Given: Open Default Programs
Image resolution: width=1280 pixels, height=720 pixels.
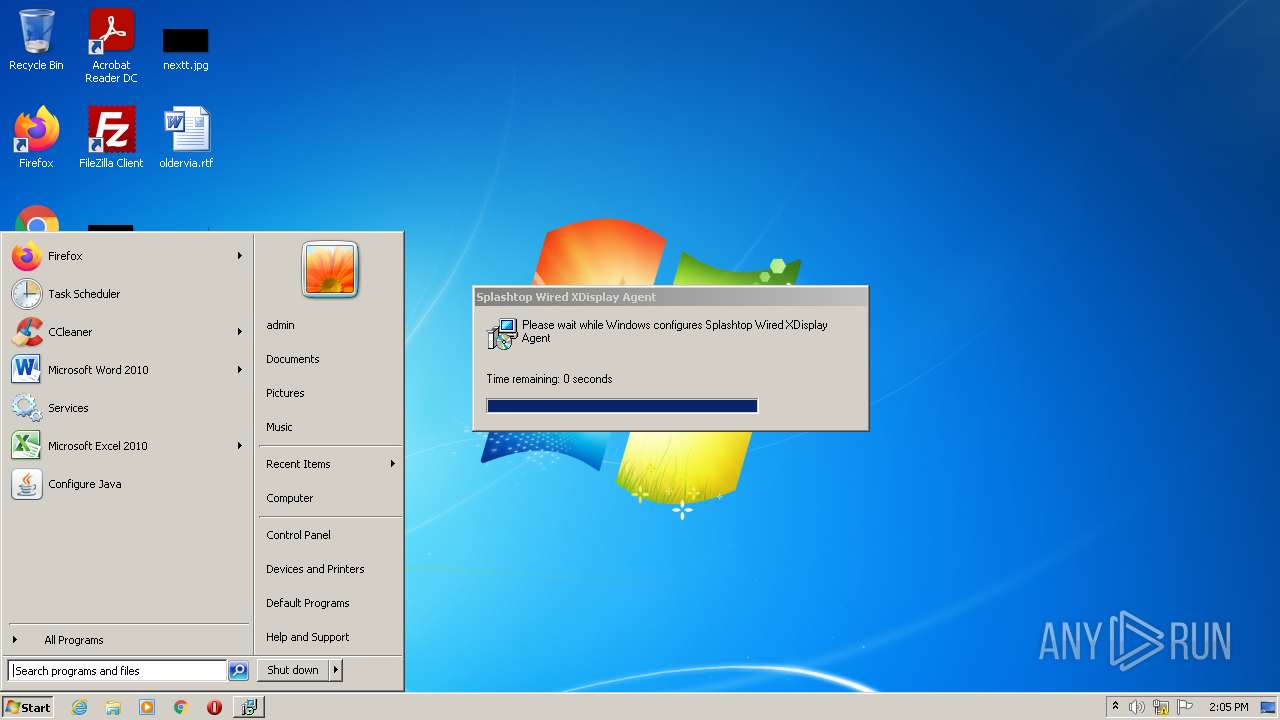Looking at the screenshot, I should click(308, 603).
